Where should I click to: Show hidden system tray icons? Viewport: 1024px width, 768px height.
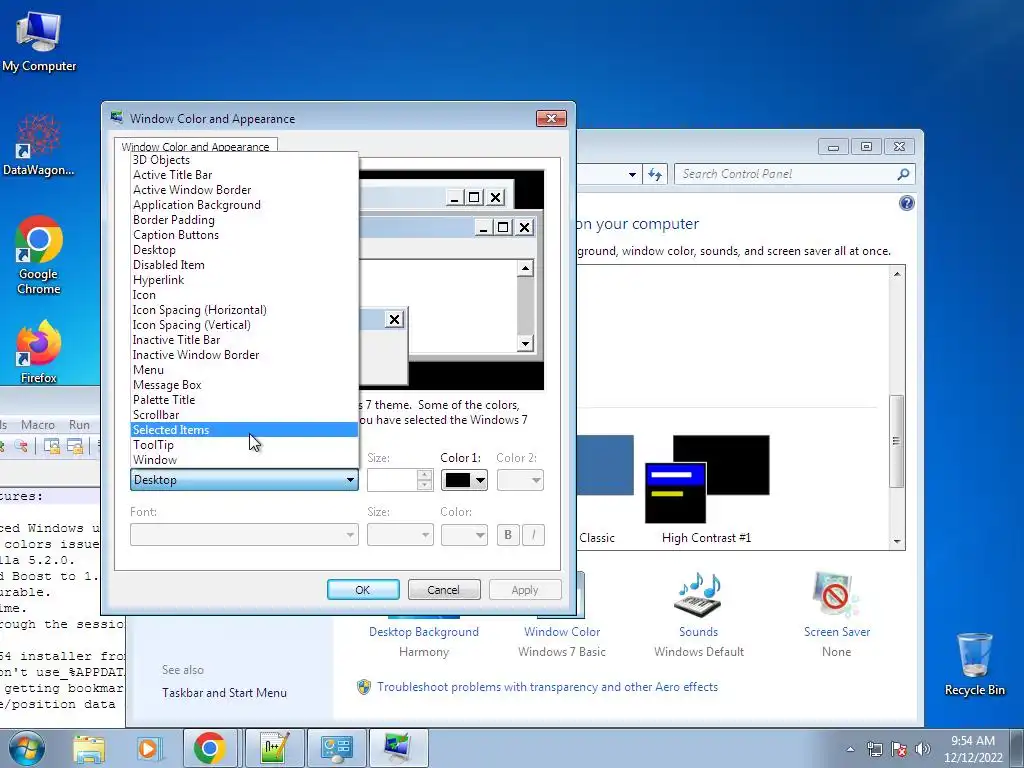pos(850,749)
